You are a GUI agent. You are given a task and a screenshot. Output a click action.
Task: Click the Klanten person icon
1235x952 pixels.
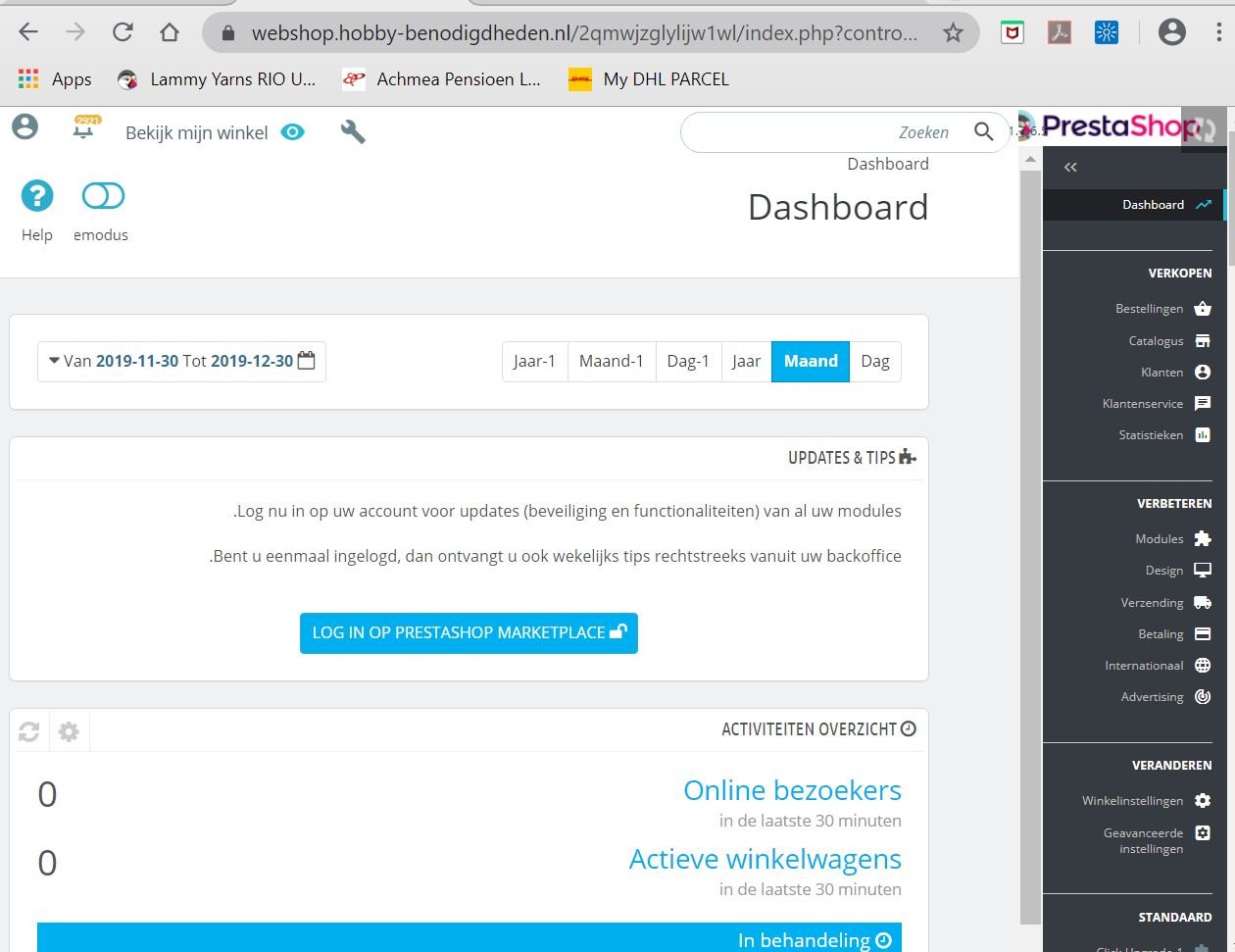[x=1203, y=373]
